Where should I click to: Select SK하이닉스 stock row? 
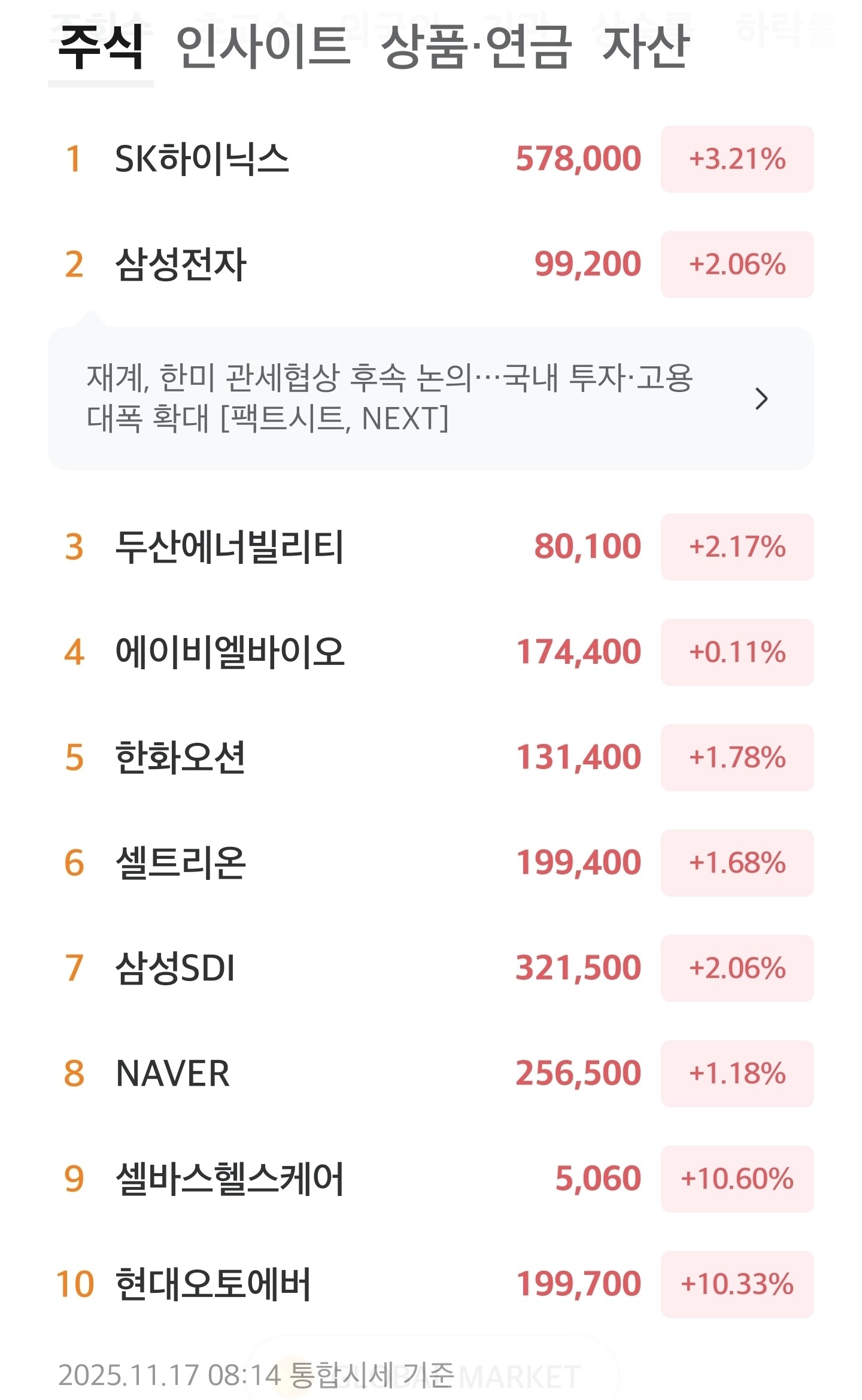coord(202,159)
